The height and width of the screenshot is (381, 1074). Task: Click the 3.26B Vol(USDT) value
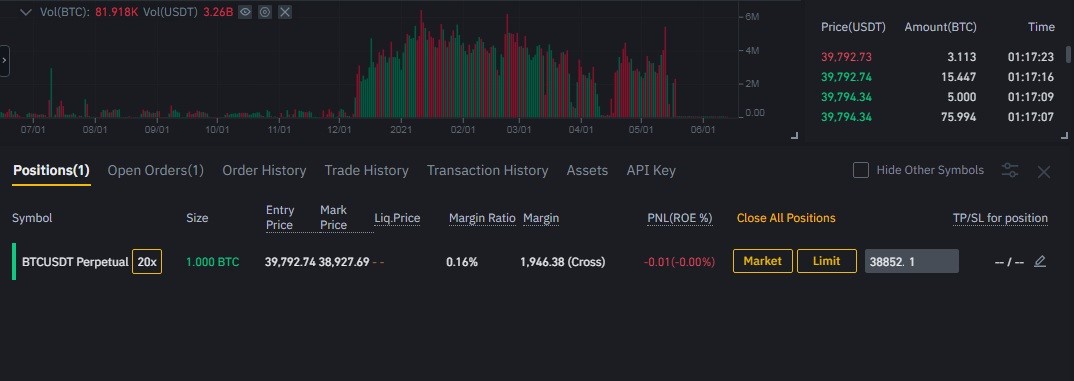tap(218, 12)
